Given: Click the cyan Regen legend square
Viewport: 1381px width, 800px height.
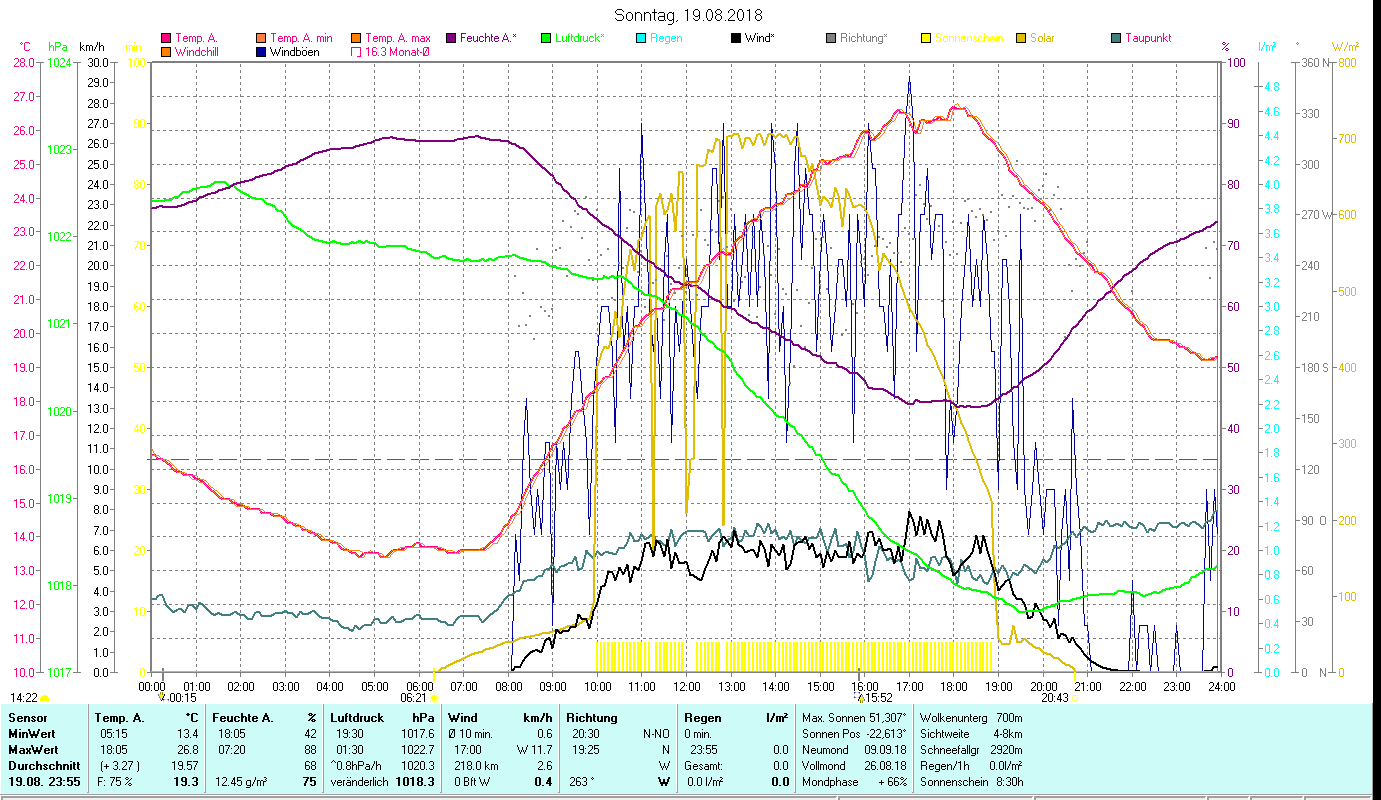Looking at the screenshot, I should (x=640, y=38).
